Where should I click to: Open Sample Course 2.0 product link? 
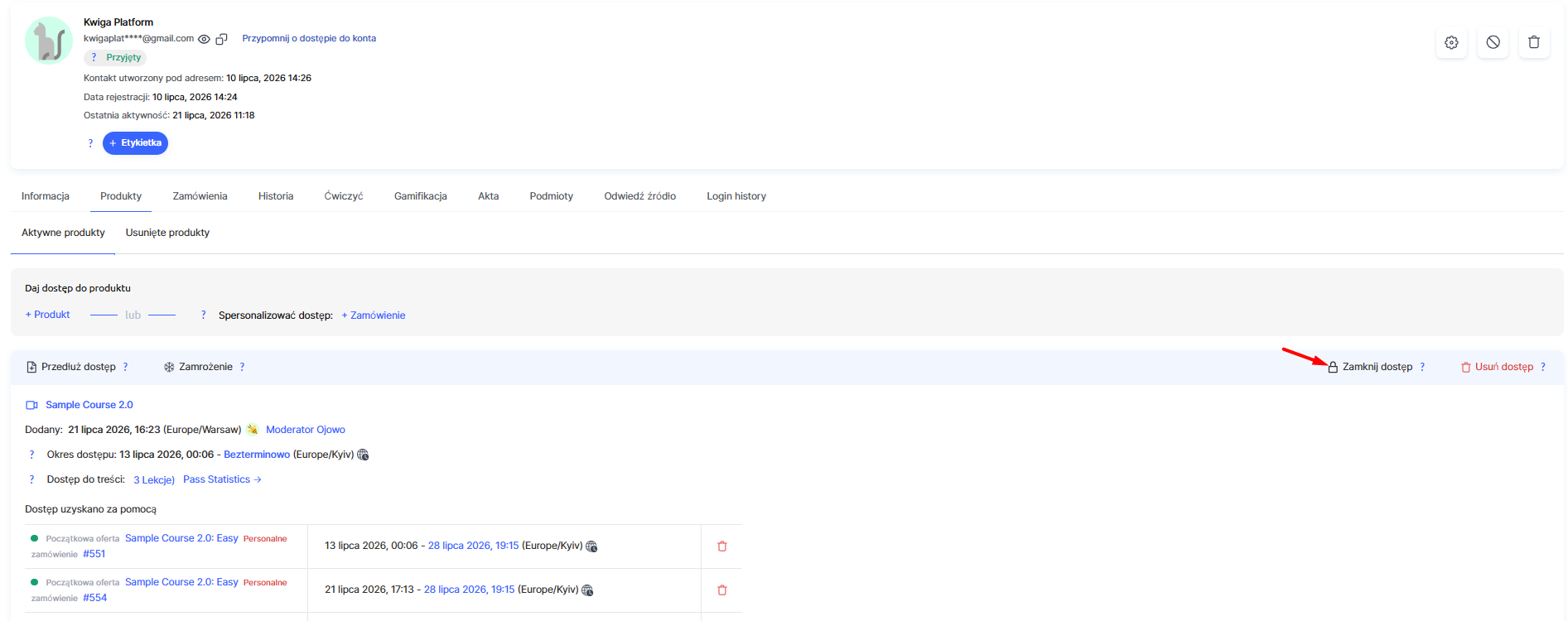89,405
